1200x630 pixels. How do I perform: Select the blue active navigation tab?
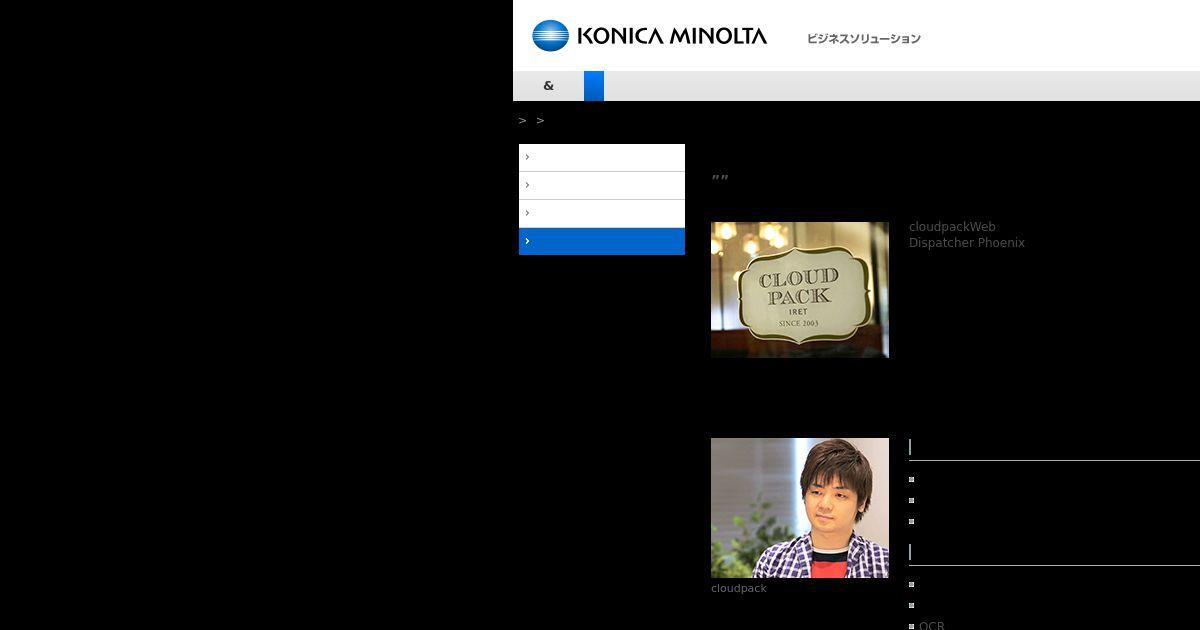click(594, 86)
